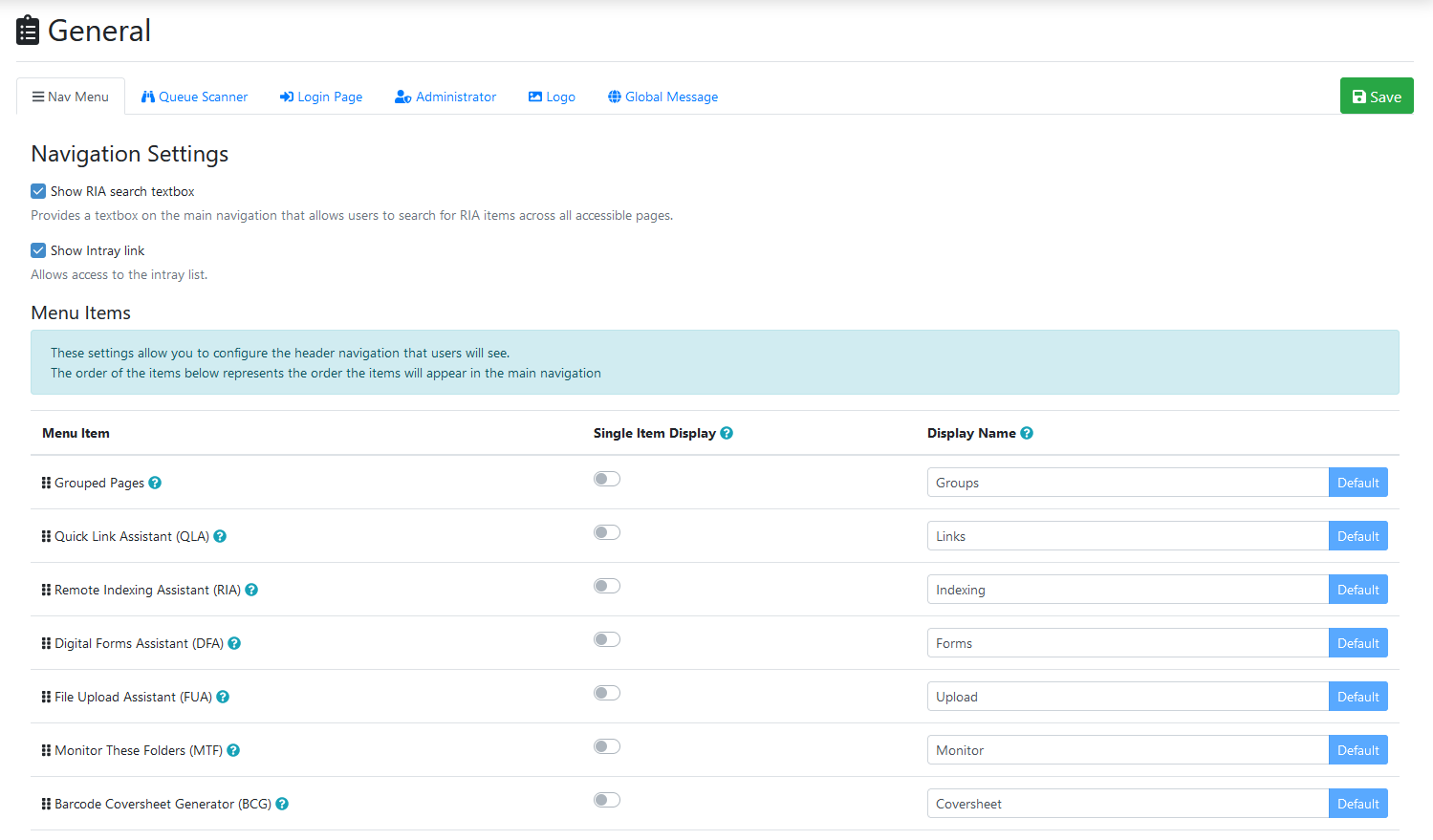
Task: Click help icon for Quick Link Assistant
Action: tap(220, 536)
